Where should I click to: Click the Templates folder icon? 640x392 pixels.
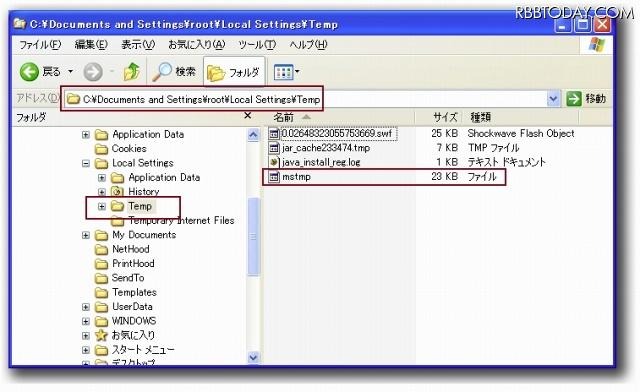101,293
